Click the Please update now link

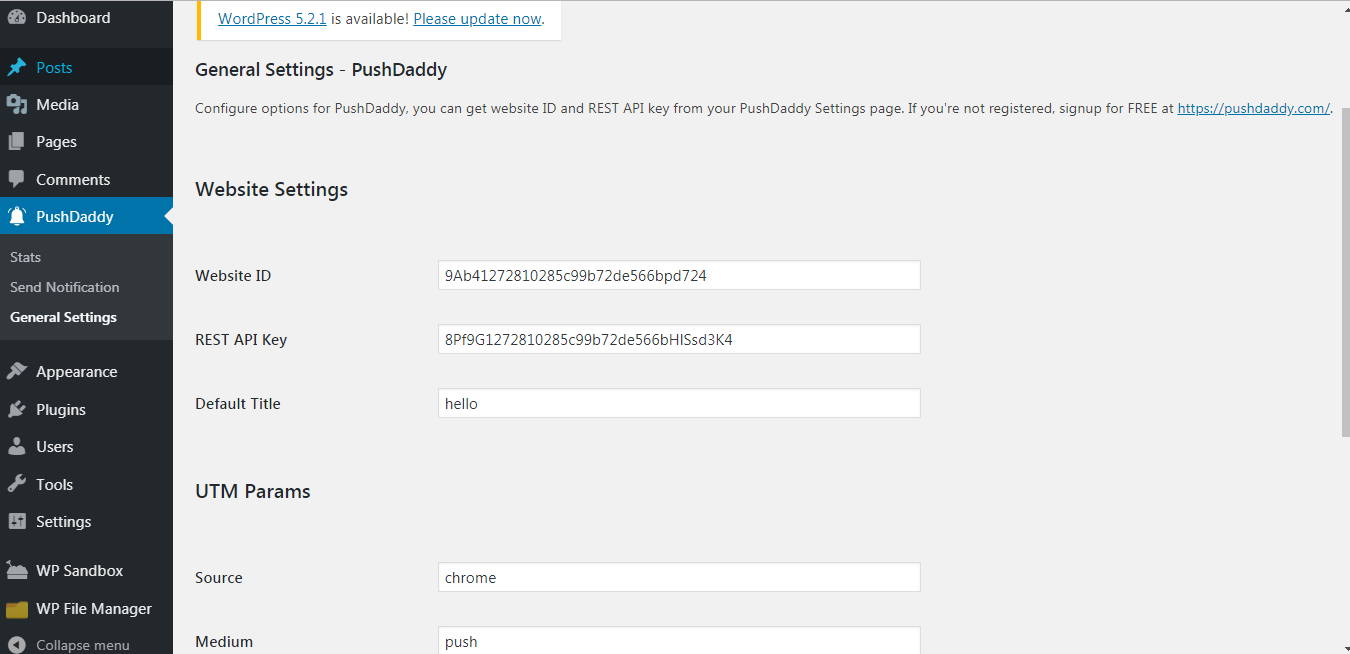pos(477,18)
